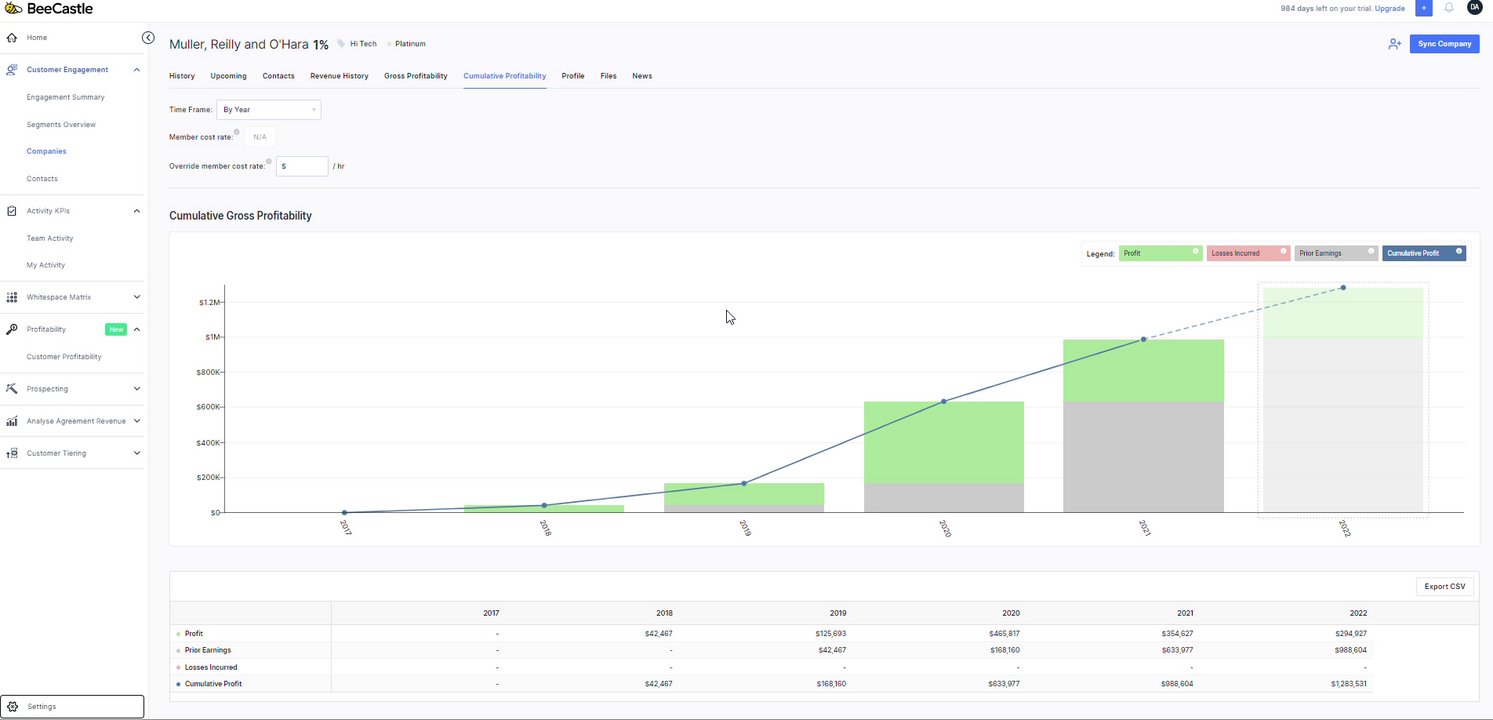Click the notifications bell icon
Image resolution: width=1493 pixels, height=720 pixels.
coord(1449,8)
